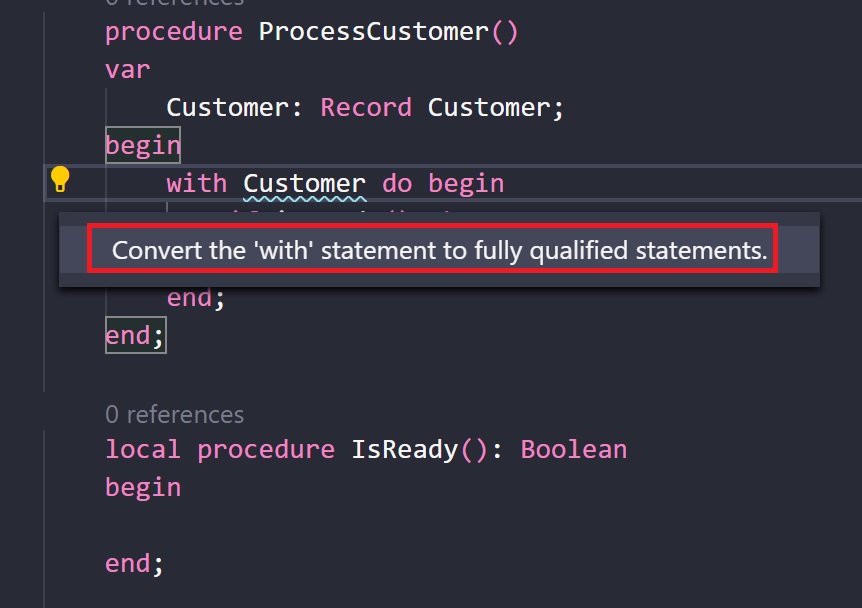This screenshot has height=608, width=862.
Task: Click the Customer record type after Record
Action: click(489, 107)
